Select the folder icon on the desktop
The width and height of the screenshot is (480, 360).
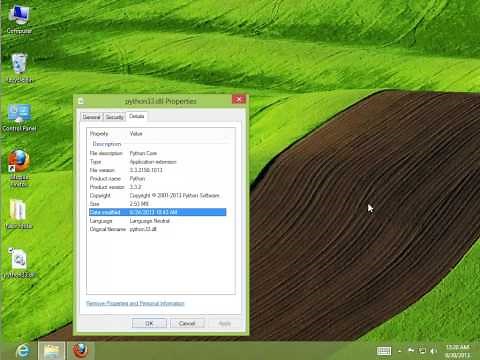coord(19,214)
